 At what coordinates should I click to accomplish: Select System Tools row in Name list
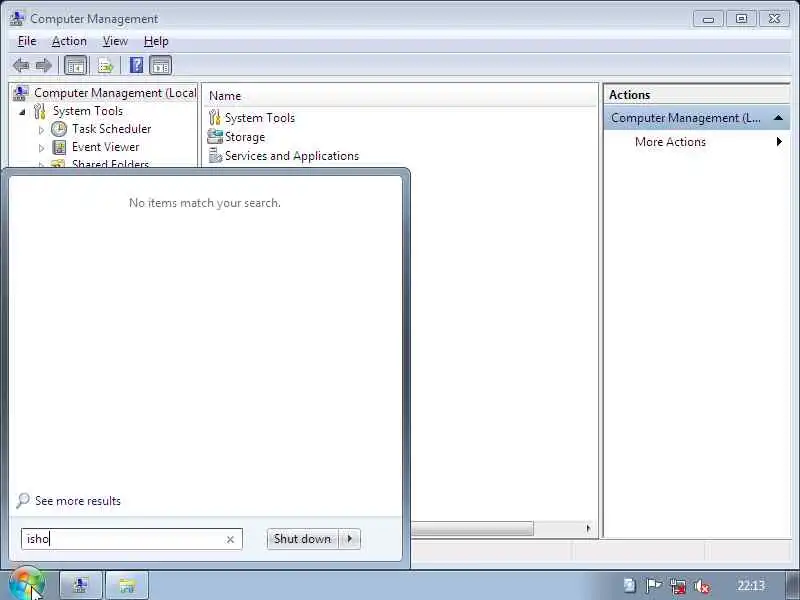tap(260, 118)
